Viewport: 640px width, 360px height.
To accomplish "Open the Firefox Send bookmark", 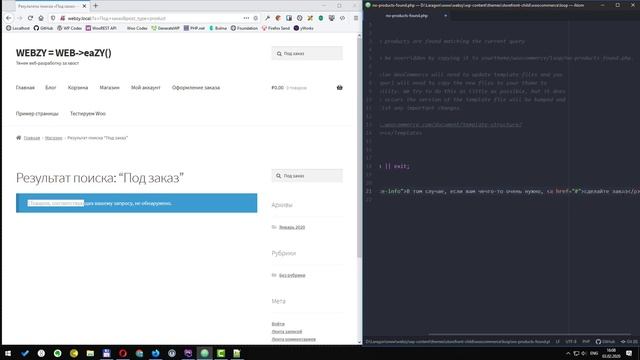I will (276, 28).
